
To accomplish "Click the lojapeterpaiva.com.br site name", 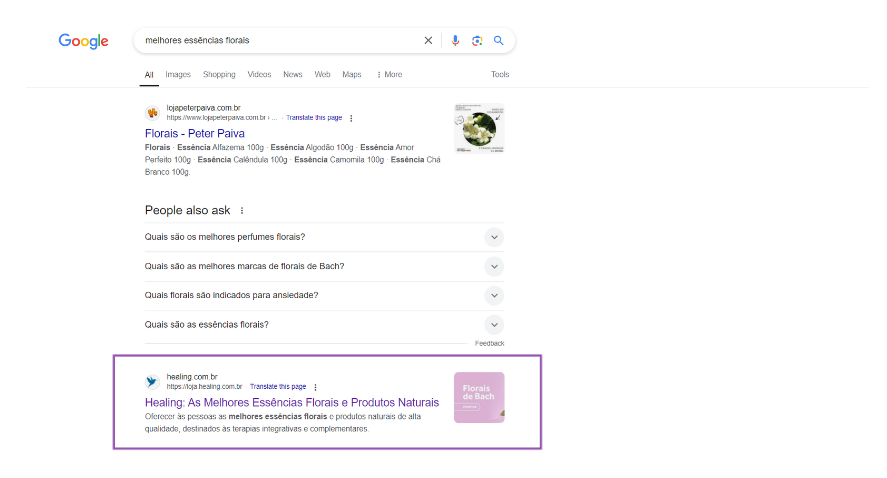I will click(x=204, y=107).
